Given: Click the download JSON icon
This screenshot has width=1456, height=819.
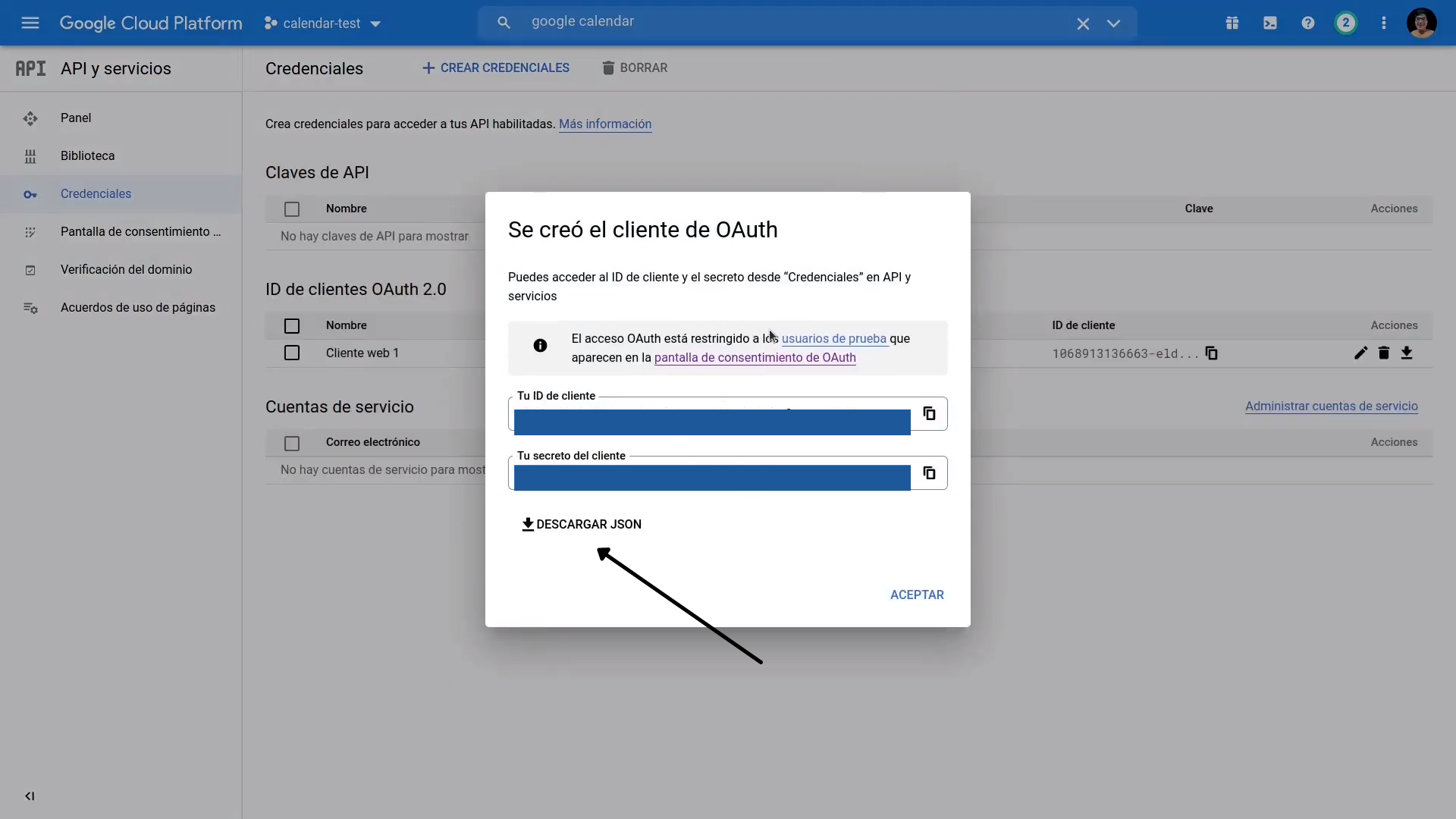Looking at the screenshot, I should click(527, 524).
